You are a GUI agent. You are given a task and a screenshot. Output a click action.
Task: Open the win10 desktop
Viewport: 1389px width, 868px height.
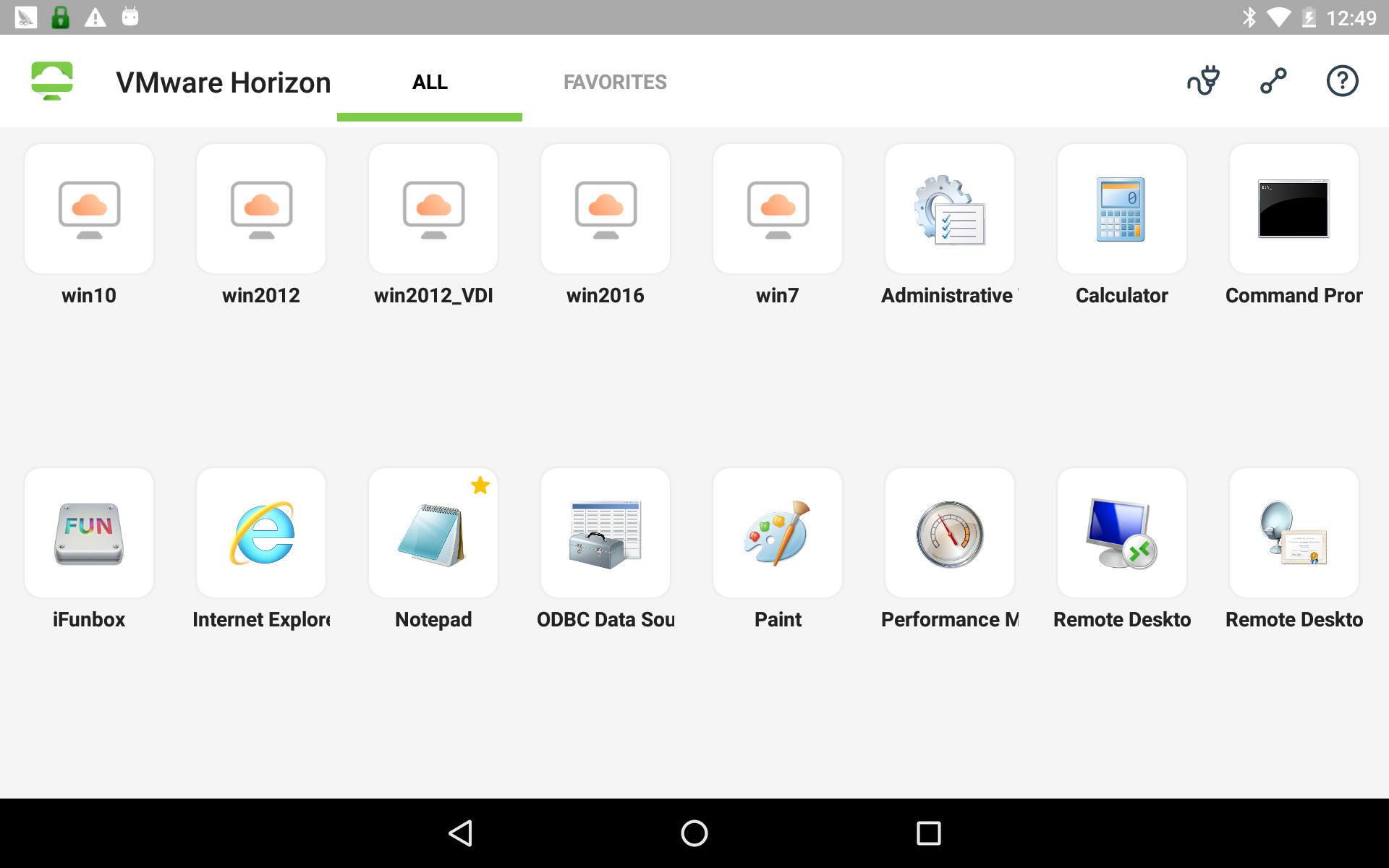(89, 209)
